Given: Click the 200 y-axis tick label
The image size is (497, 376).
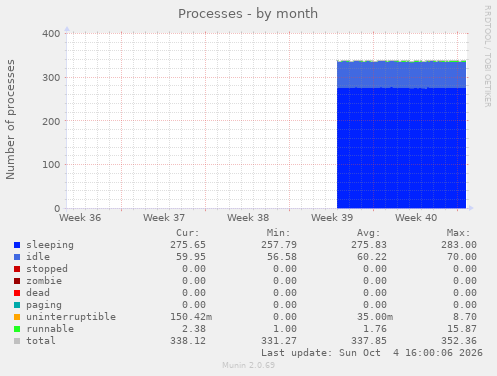Looking at the screenshot, I should [51, 121].
